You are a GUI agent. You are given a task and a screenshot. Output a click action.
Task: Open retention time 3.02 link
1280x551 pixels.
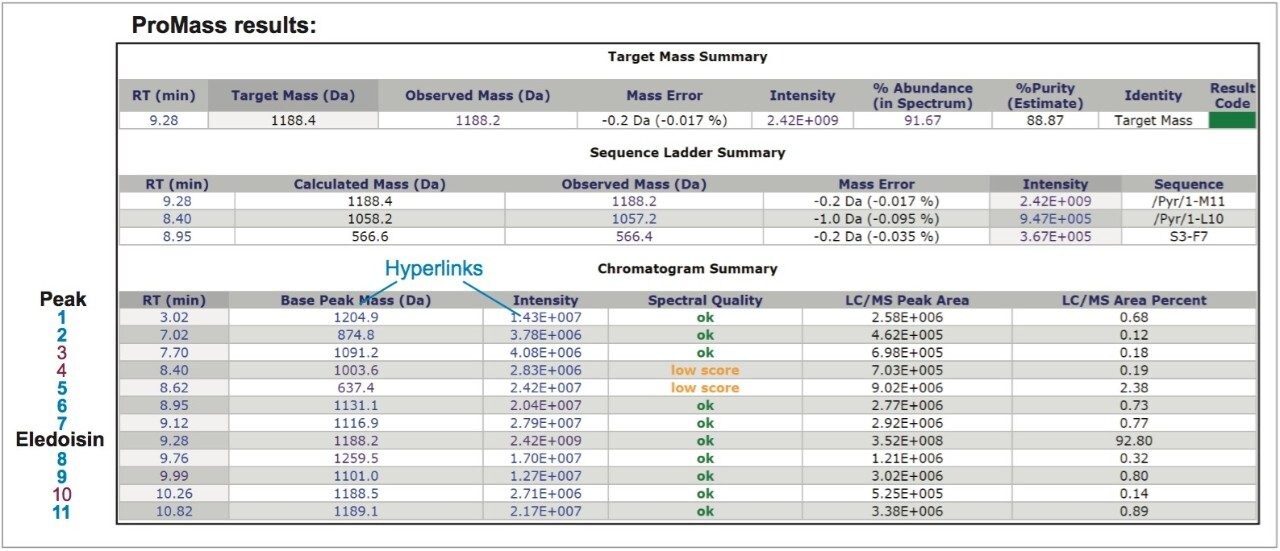174,317
